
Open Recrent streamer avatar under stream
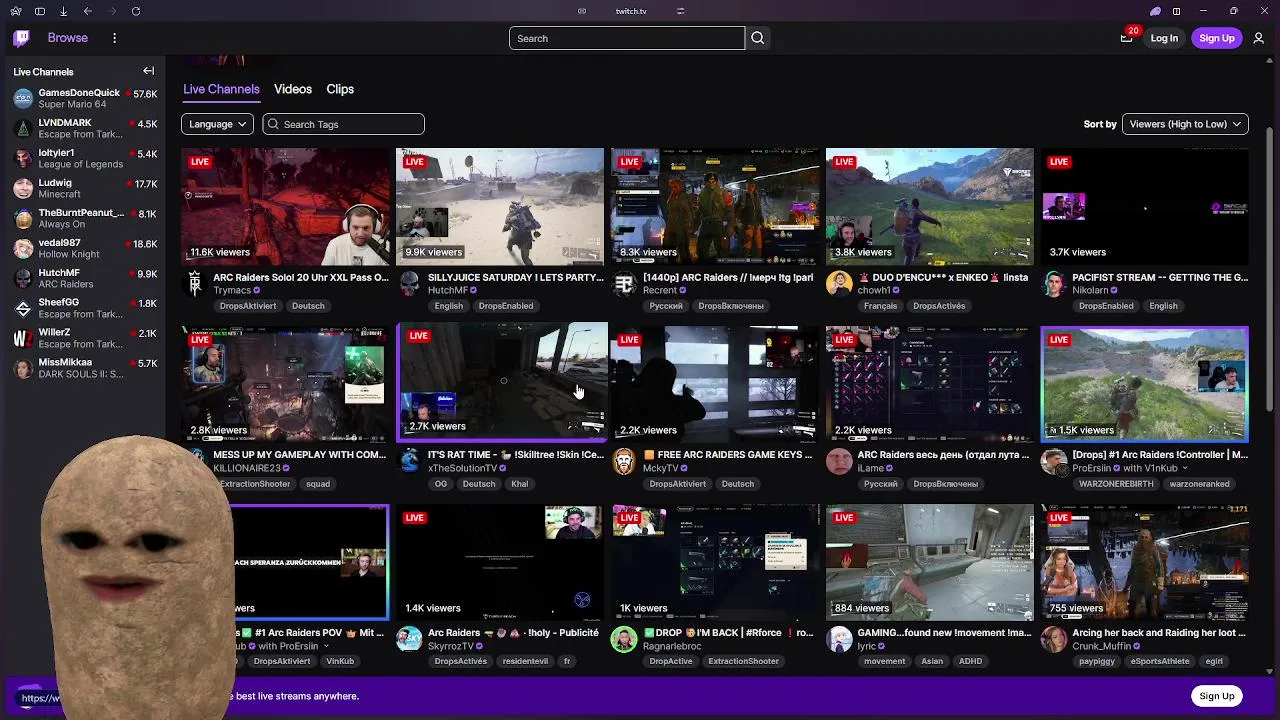coord(624,284)
